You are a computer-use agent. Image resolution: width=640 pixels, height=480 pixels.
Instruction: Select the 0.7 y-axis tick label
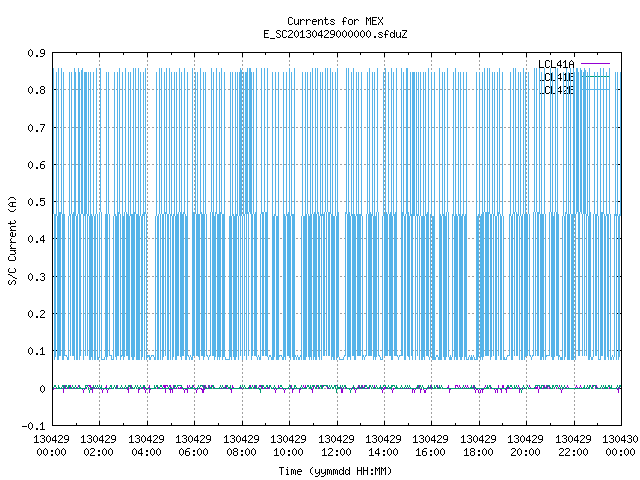pos(36,128)
